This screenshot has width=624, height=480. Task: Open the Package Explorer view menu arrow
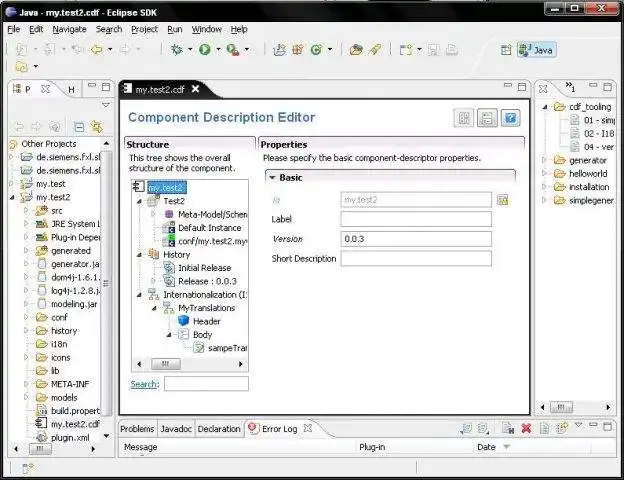point(105,105)
